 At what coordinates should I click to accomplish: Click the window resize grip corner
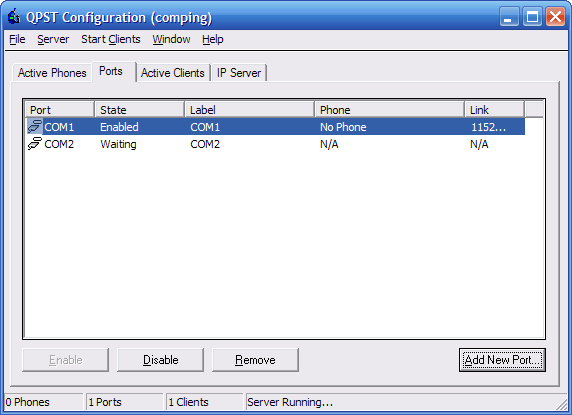pos(561,404)
